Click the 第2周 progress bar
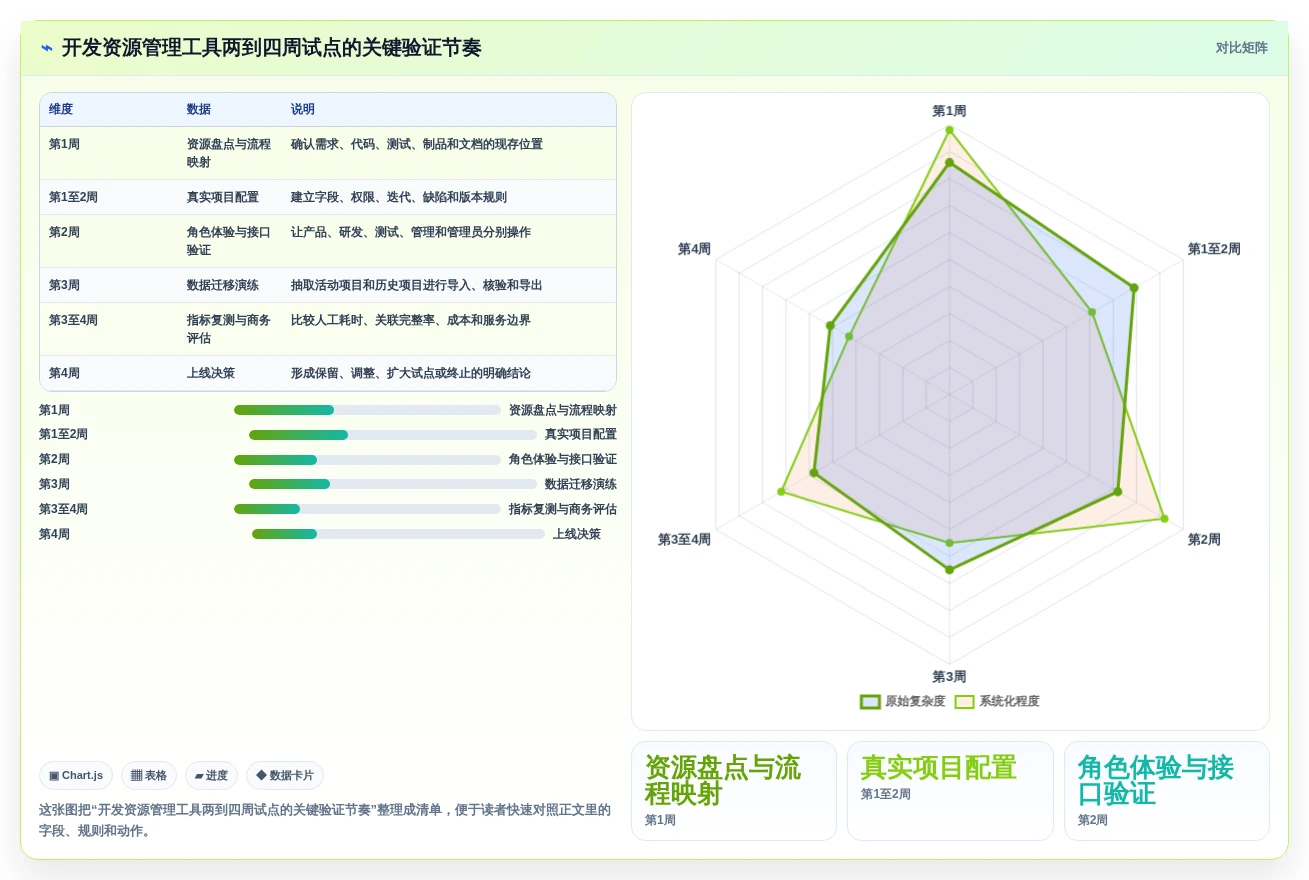 coord(367,460)
